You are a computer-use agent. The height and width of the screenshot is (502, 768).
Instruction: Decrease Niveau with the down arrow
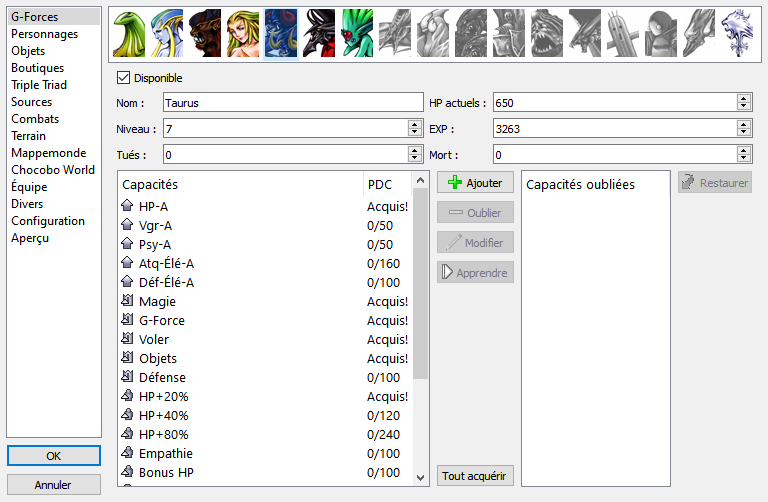point(415,132)
